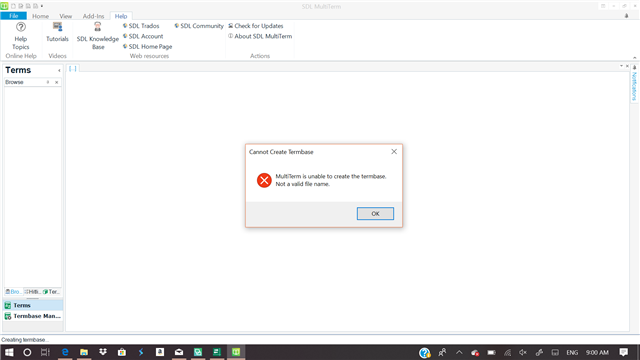The image size is (640, 360).
Task: Launch Microsoft Edge from taskbar
Action: click(65, 352)
